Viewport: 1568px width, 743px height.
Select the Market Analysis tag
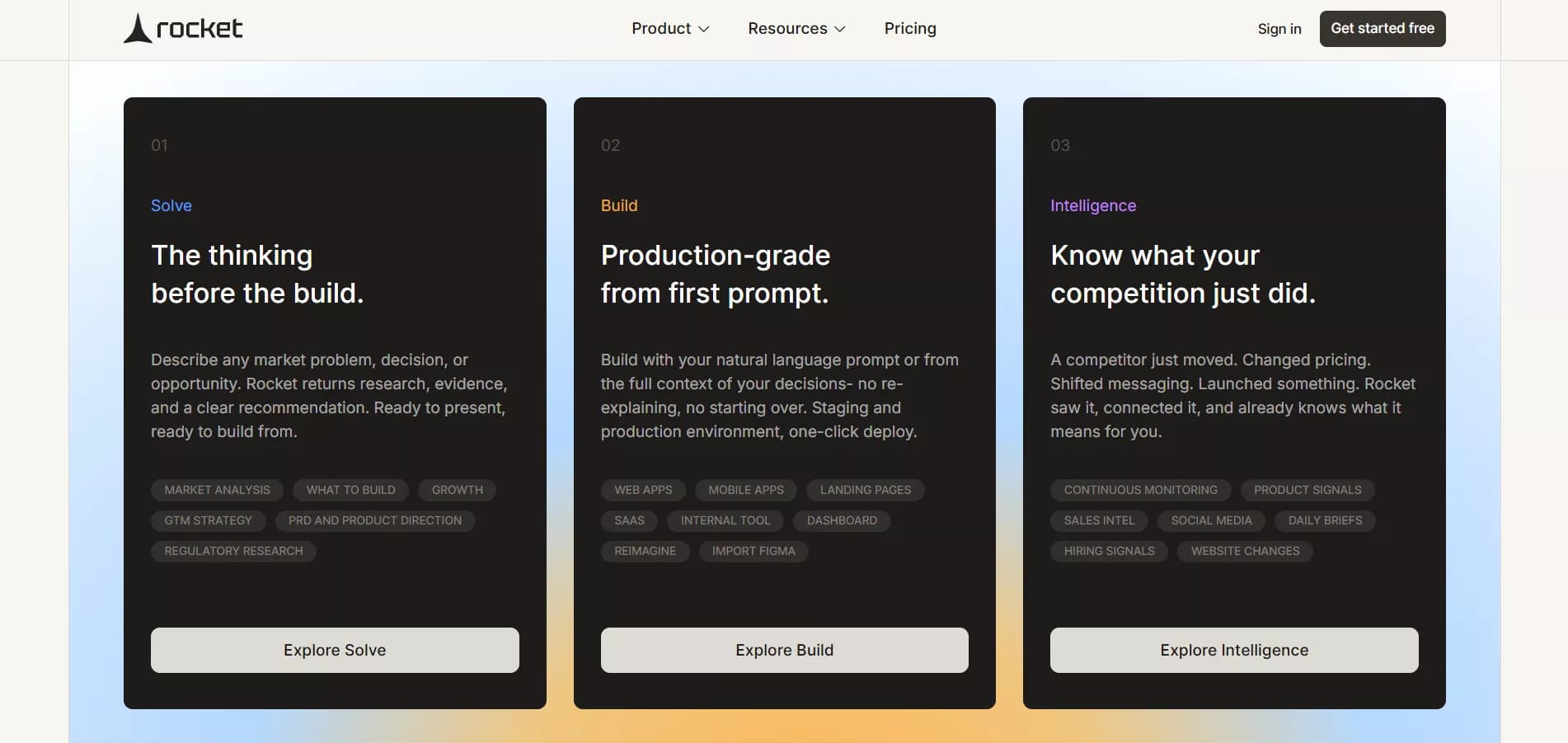pyautogui.click(x=217, y=490)
